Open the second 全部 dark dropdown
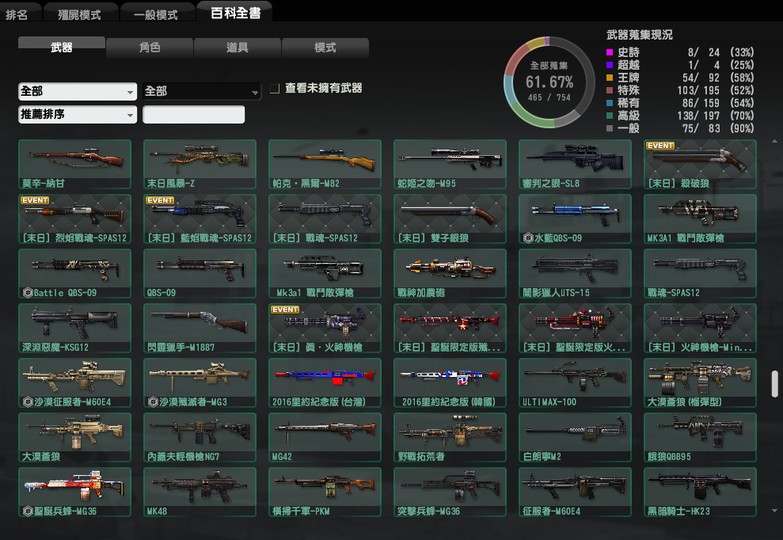This screenshot has width=783, height=540. point(201,91)
